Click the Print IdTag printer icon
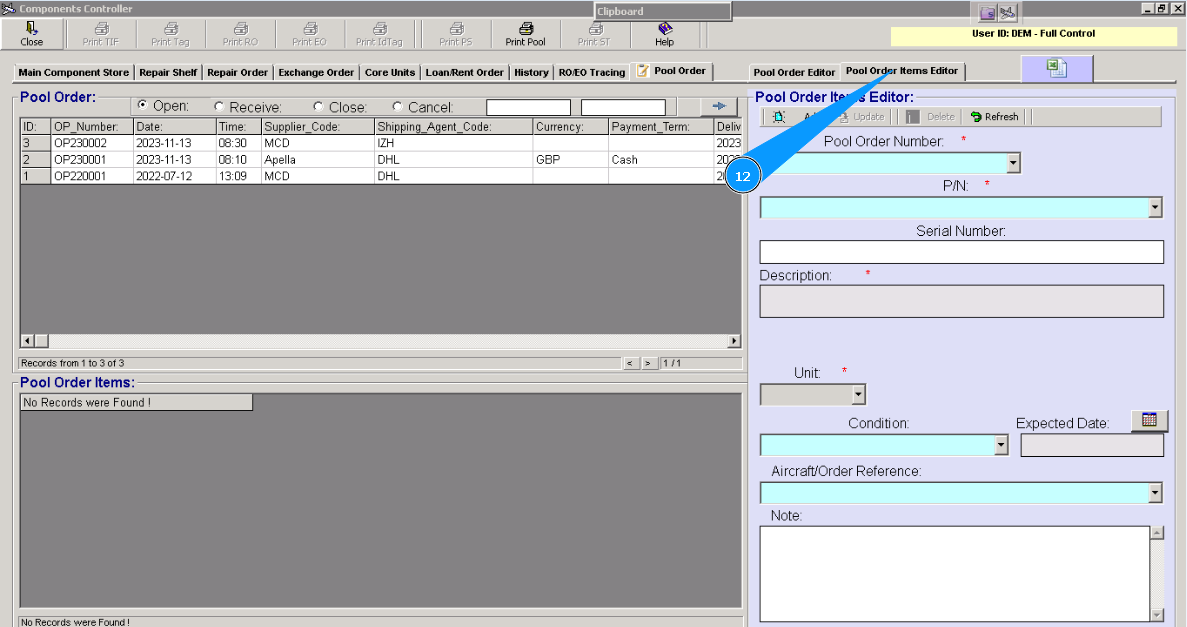Image resolution: width=1187 pixels, height=627 pixels. pyautogui.click(x=380, y=29)
